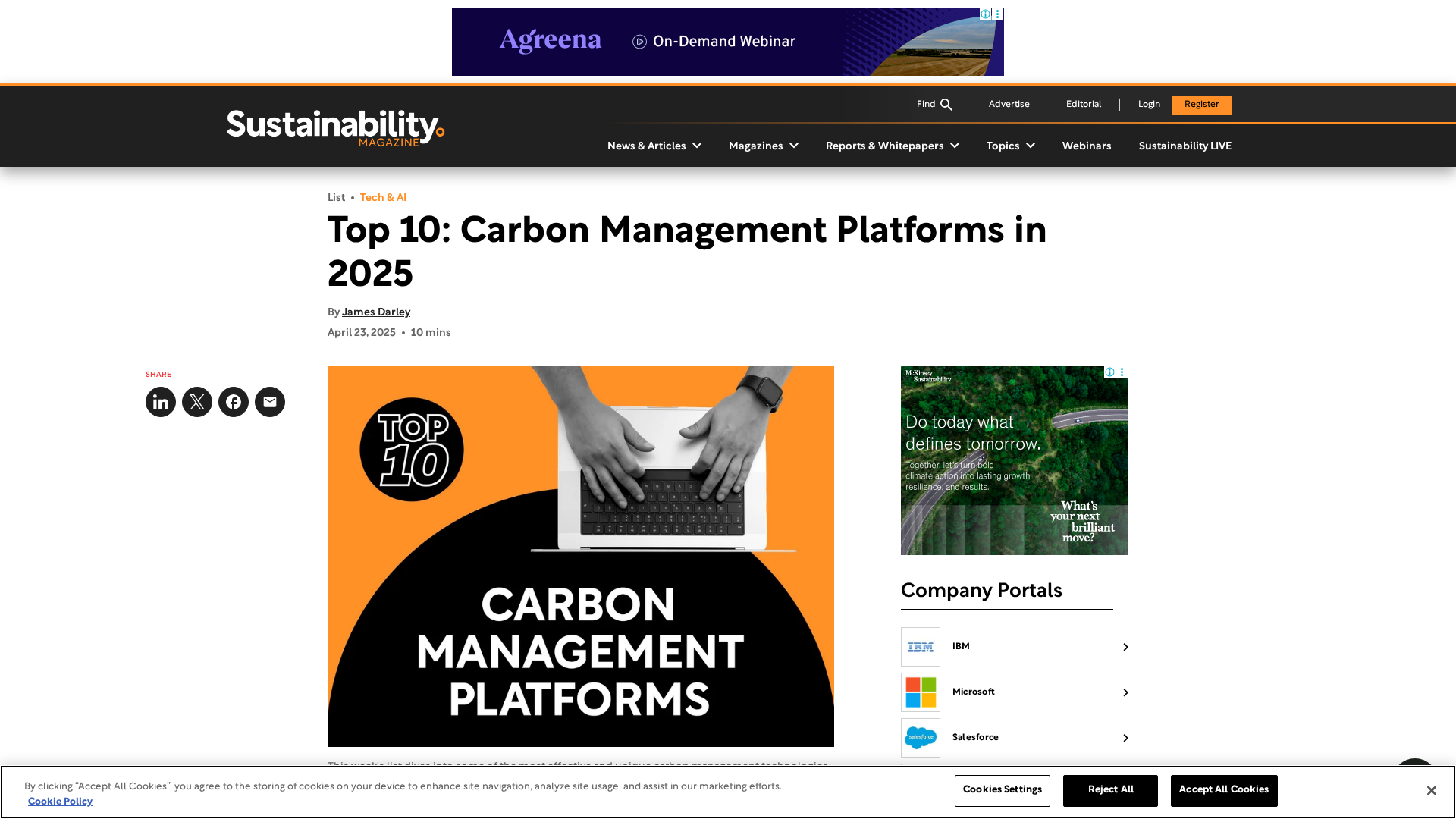Open Cookies Settings

(x=1002, y=790)
